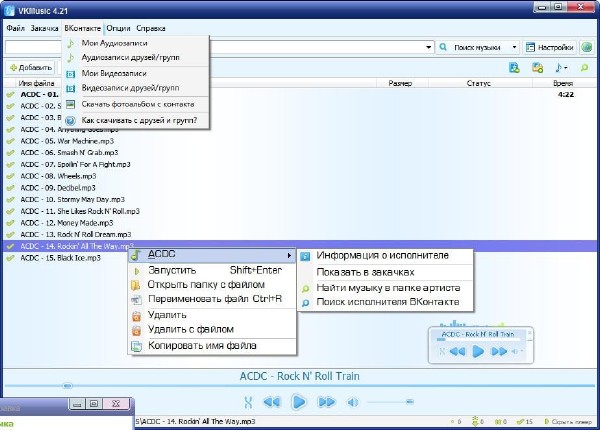
Task: Click the Добавить button
Action: click(x=30, y=68)
